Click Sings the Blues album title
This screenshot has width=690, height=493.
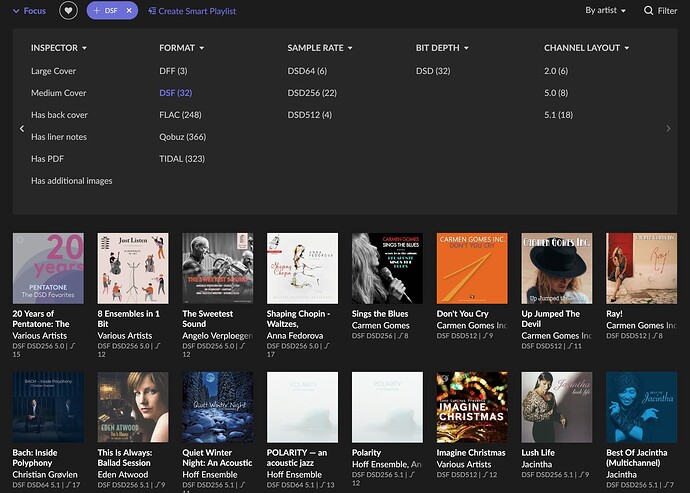click(380, 314)
